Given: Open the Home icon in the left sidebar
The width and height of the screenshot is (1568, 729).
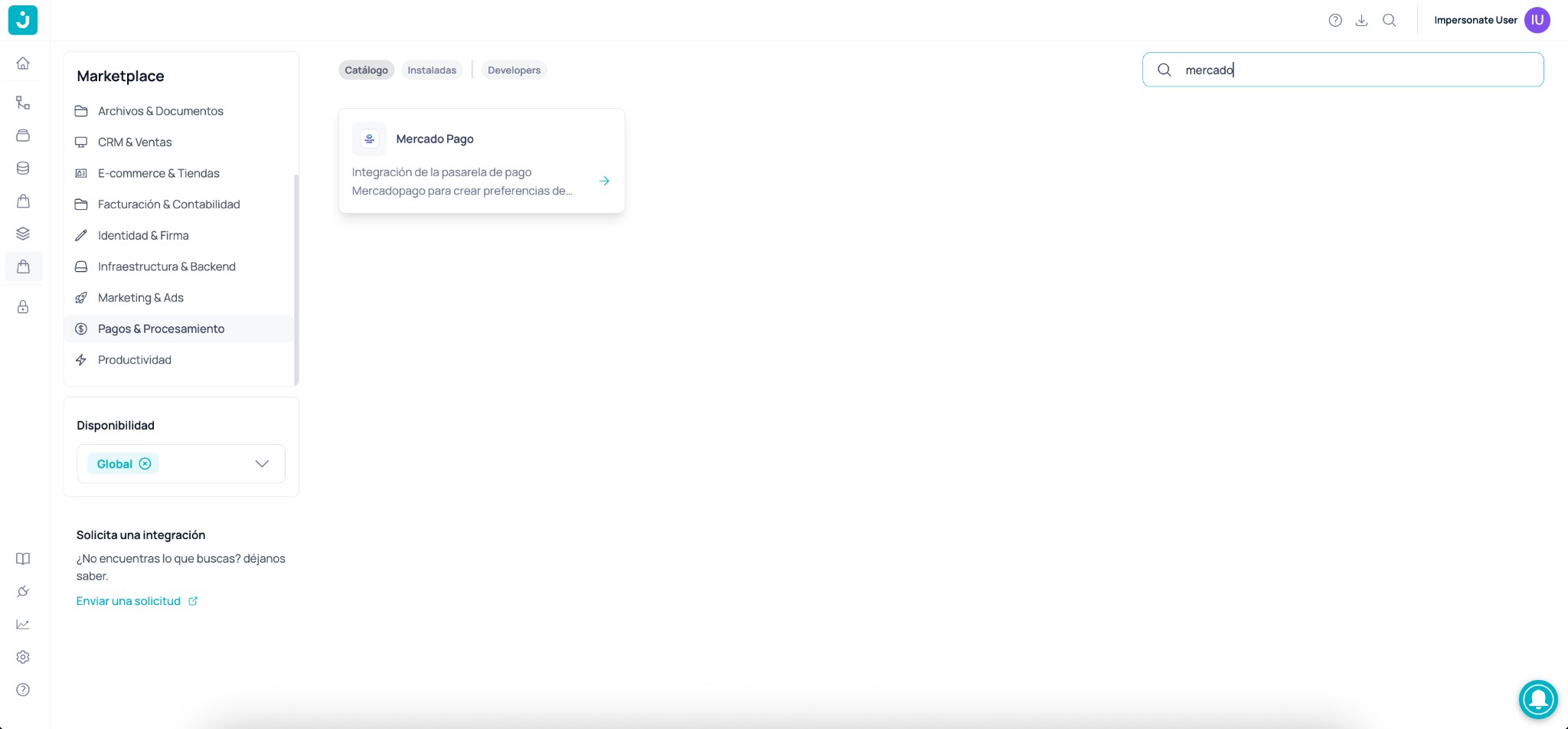Looking at the screenshot, I should [23, 63].
